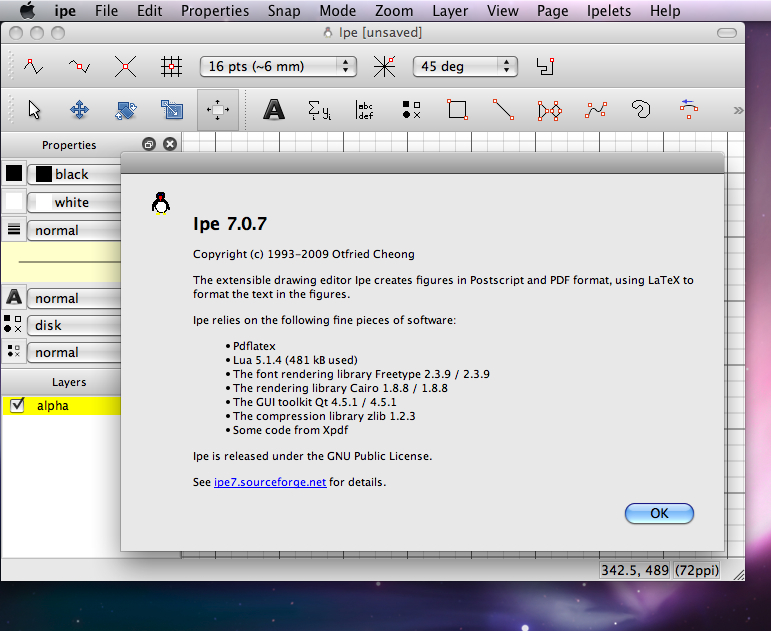Viewport: 771px width, 631px height.
Task: Click mark size icon in Properties
Action: [x=14, y=351]
